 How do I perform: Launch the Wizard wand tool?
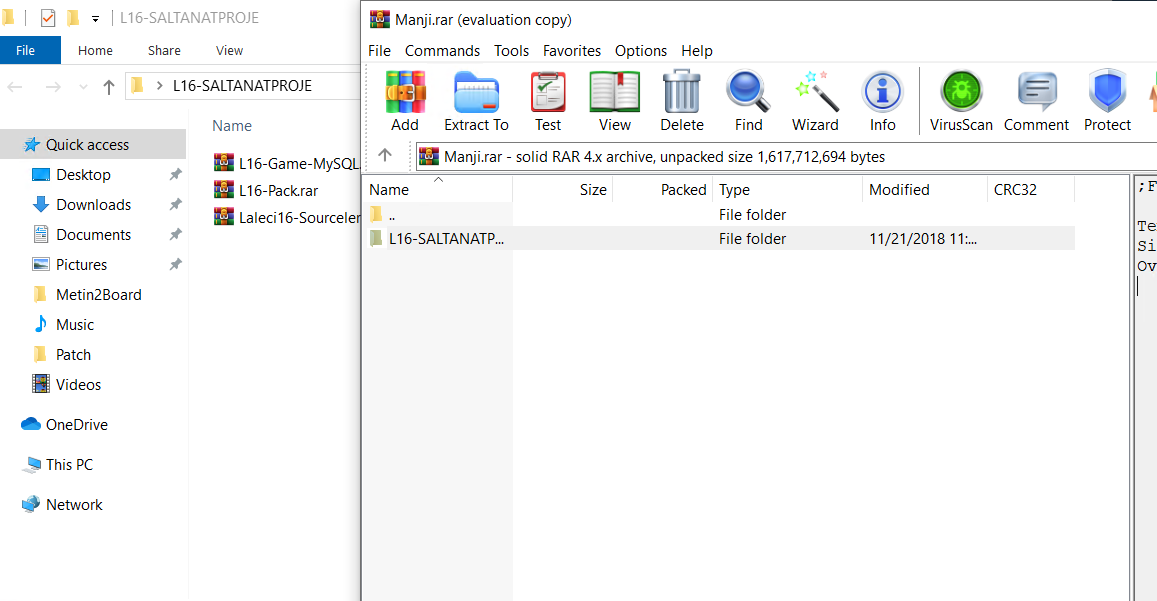[x=815, y=101]
